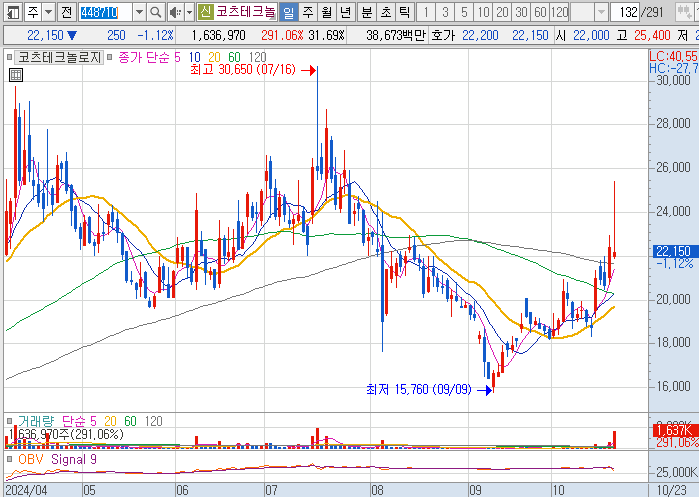Image resolution: width=699 pixels, height=497 pixels.
Task: Click the LC:40.55 label at top right
Action: point(673,56)
